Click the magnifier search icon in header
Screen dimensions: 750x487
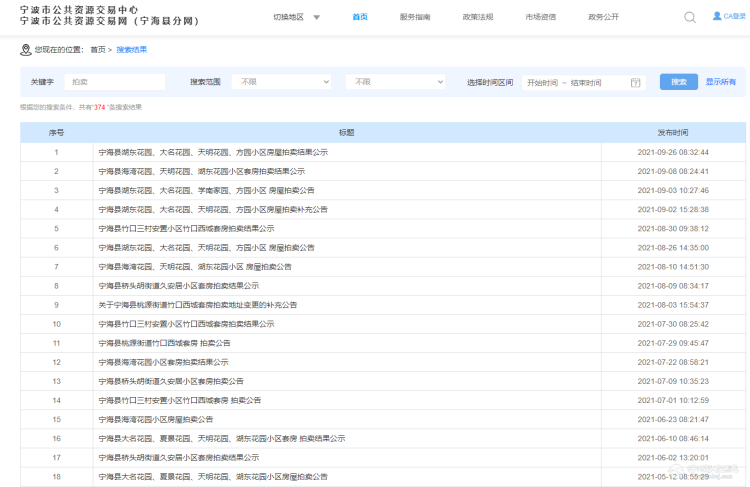point(690,17)
